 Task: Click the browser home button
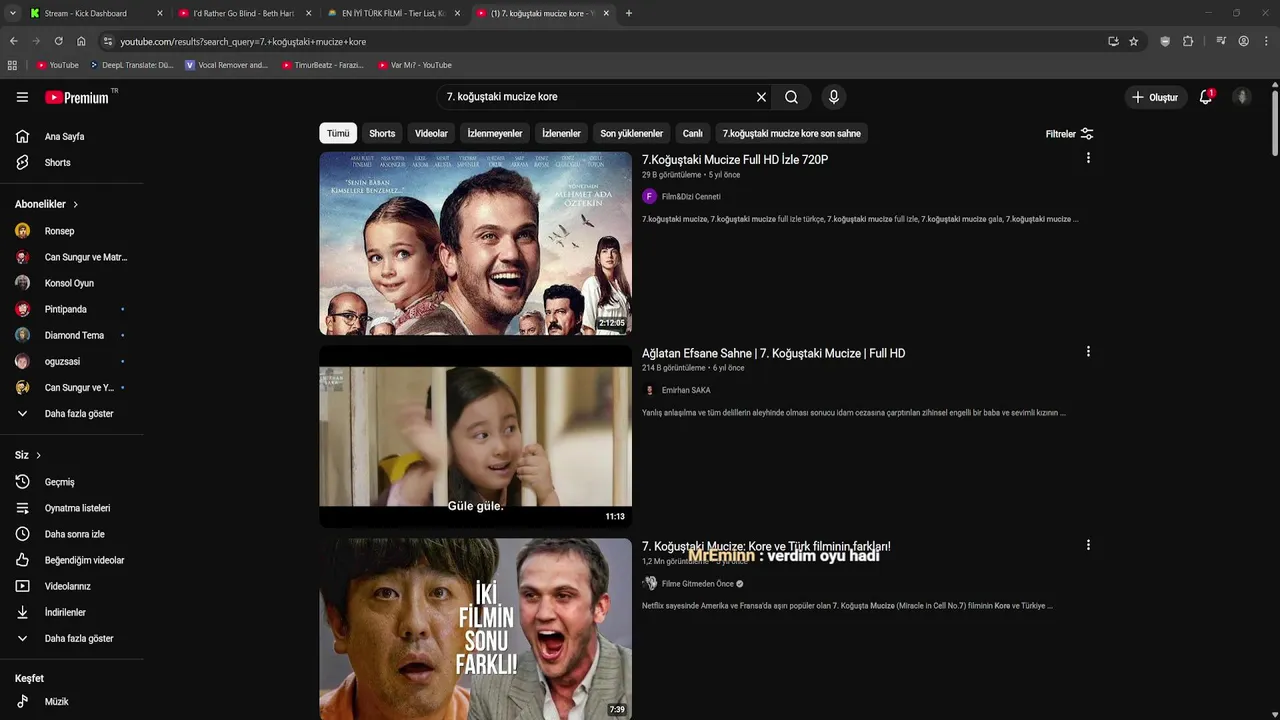[x=81, y=41]
